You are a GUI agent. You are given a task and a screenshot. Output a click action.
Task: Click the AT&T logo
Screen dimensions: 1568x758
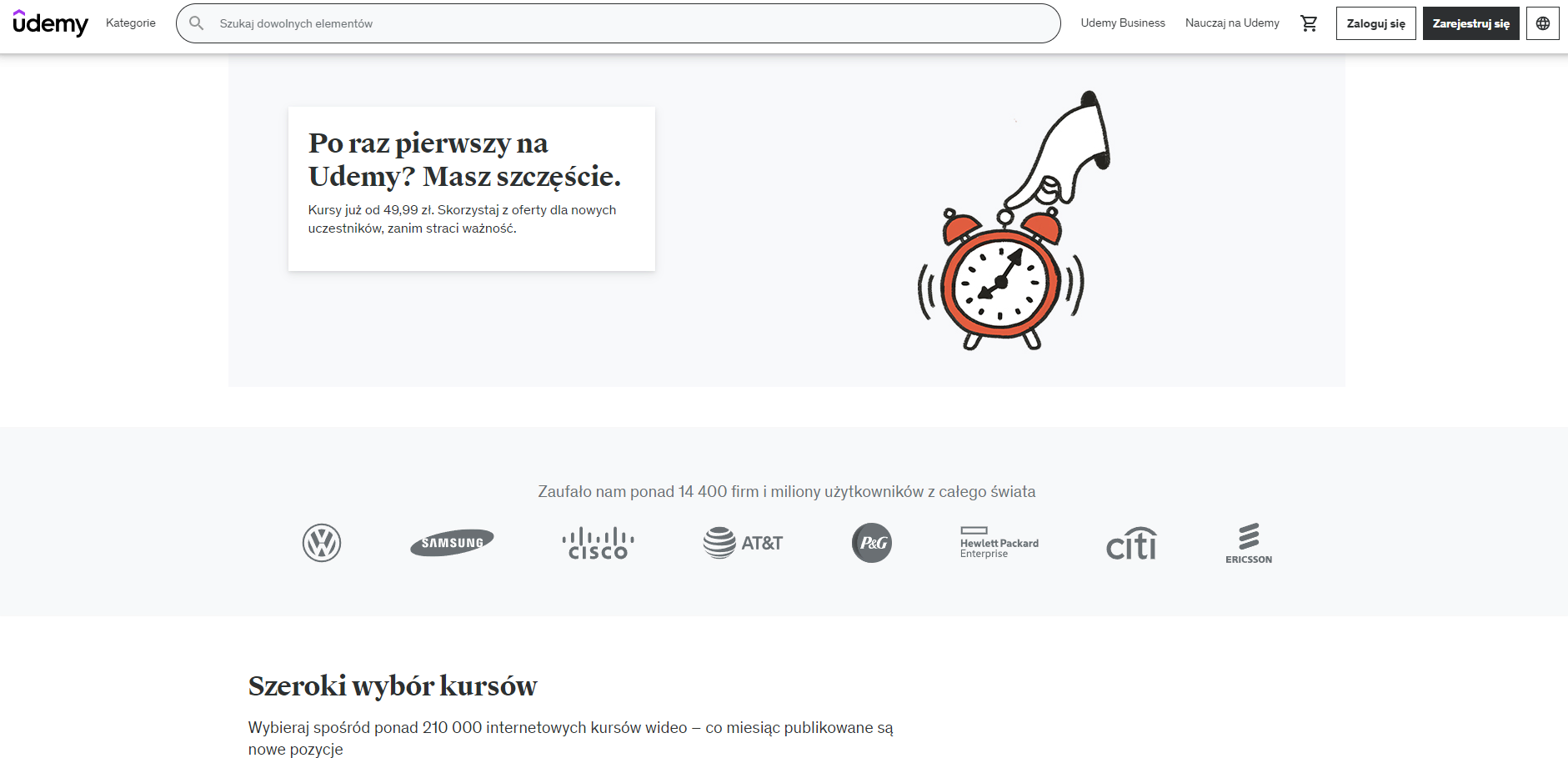tap(743, 543)
